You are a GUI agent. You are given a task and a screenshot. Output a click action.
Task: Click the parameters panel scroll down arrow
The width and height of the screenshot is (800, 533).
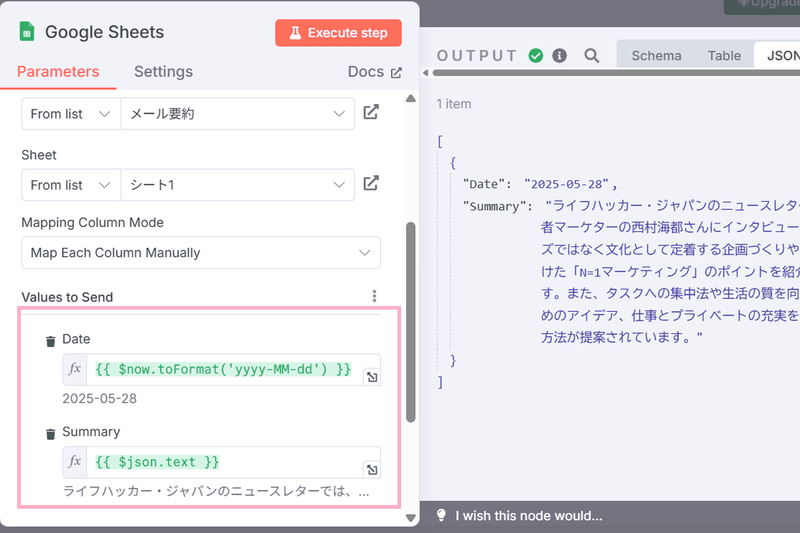point(411,518)
